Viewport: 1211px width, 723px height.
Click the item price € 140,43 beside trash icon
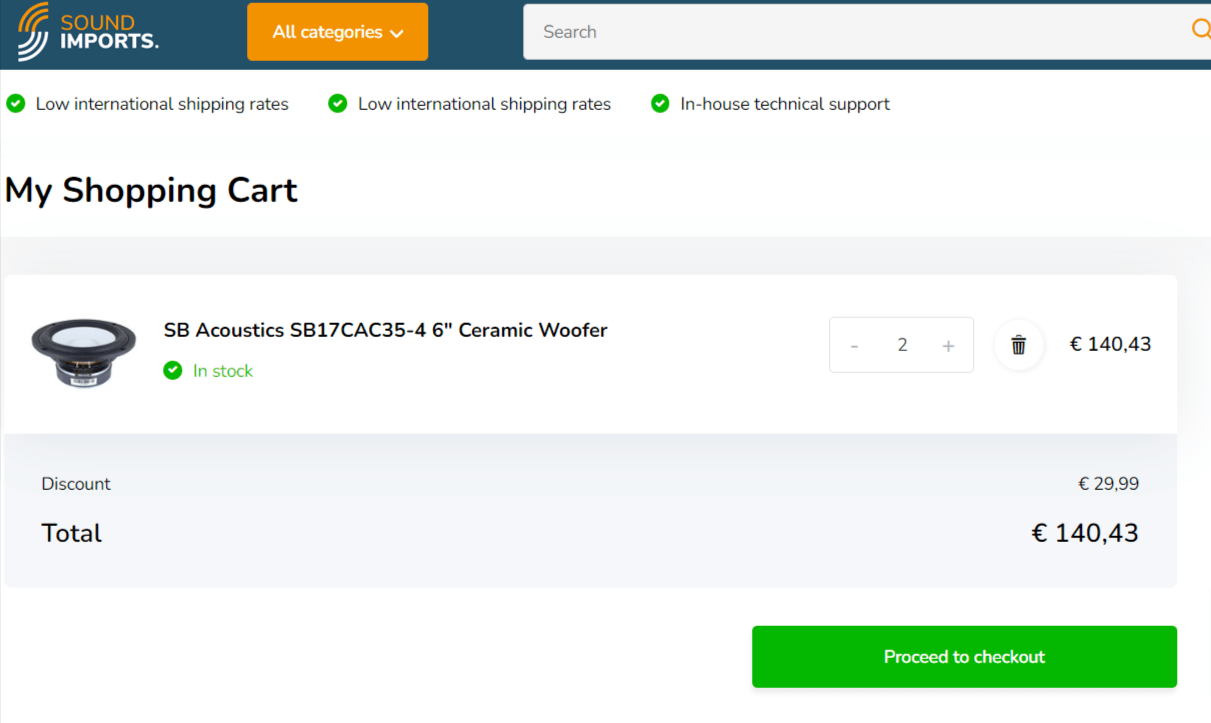pyautogui.click(x=1110, y=344)
